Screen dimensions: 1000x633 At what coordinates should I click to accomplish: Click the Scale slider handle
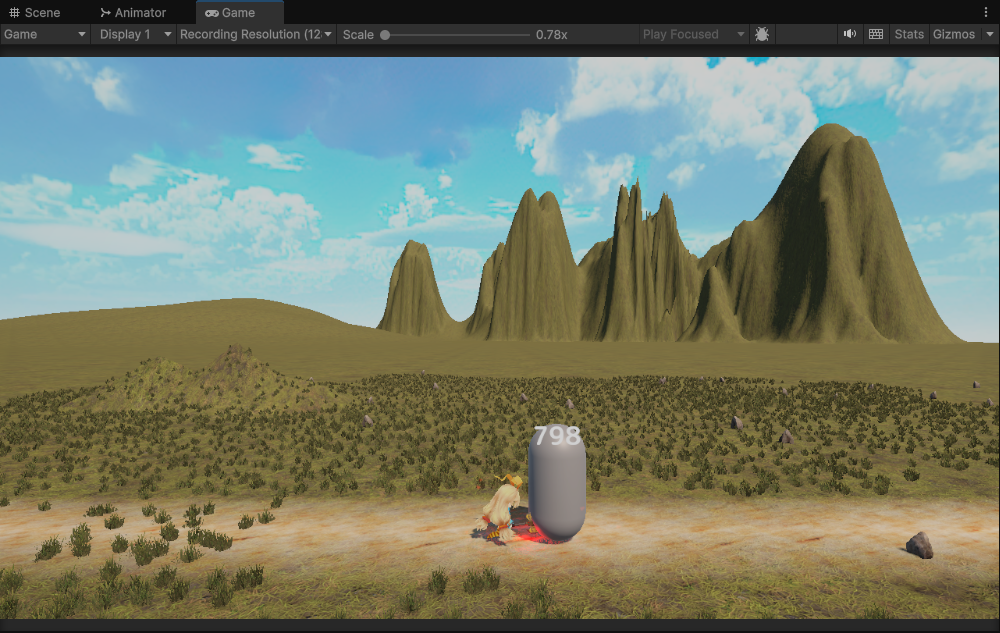point(385,35)
